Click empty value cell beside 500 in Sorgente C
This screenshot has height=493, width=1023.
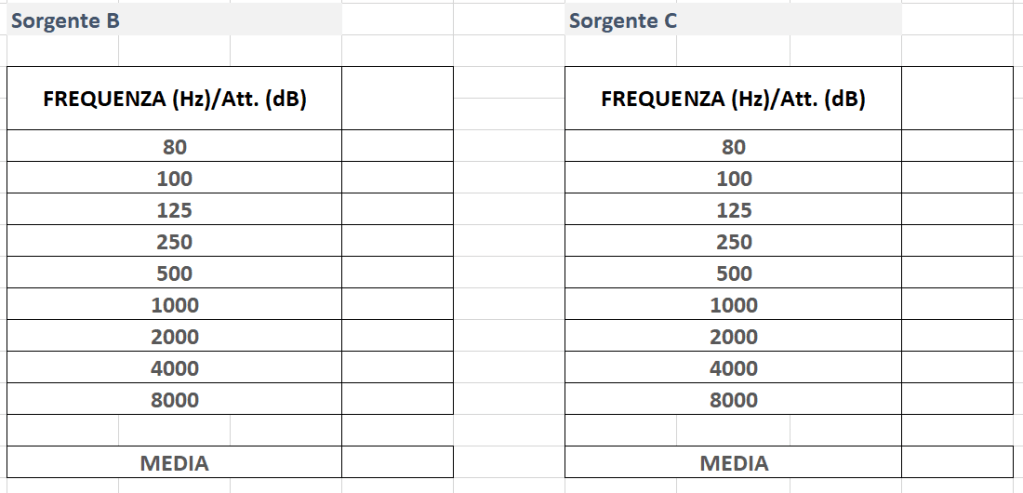pyautogui.click(x=956, y=273)
